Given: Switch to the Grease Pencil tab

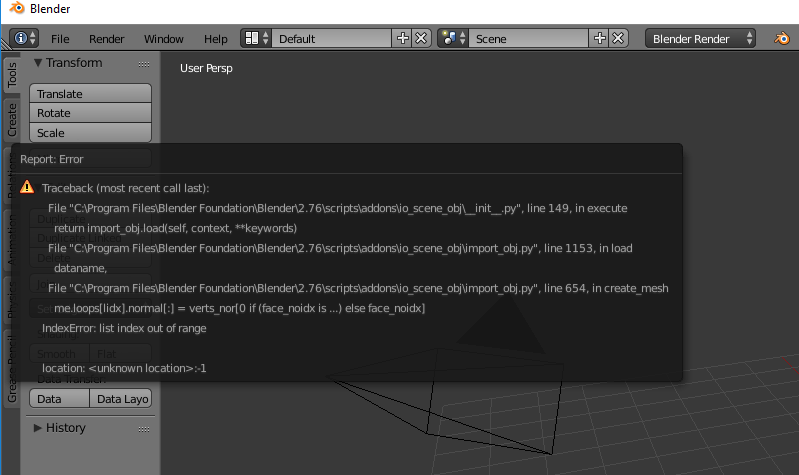Looking at the screenshot, I should [x=12, y=368].
